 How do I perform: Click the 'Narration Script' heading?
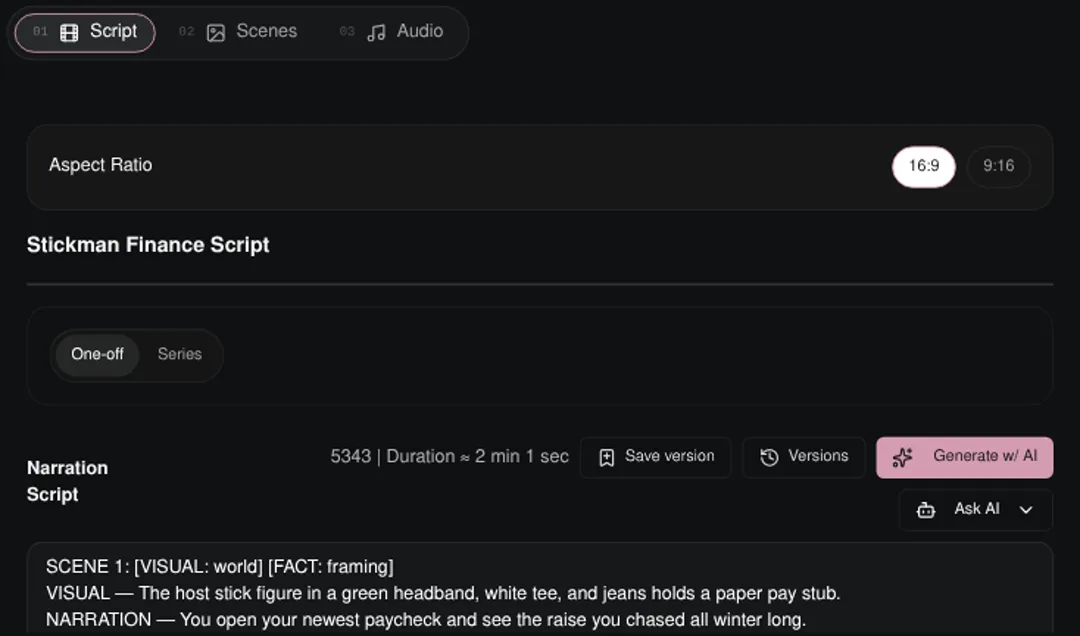tap(68, 481)
